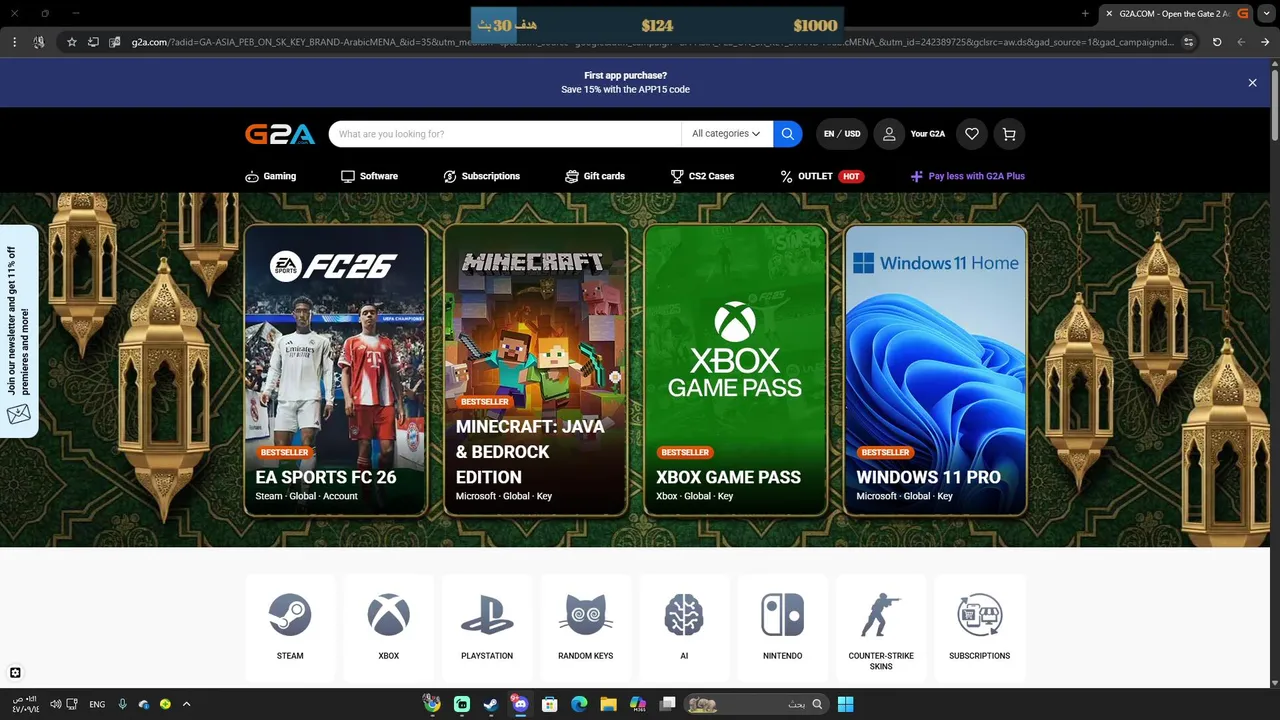
Task: Click the taskbar microphone icon
Action: pos(123,704)
